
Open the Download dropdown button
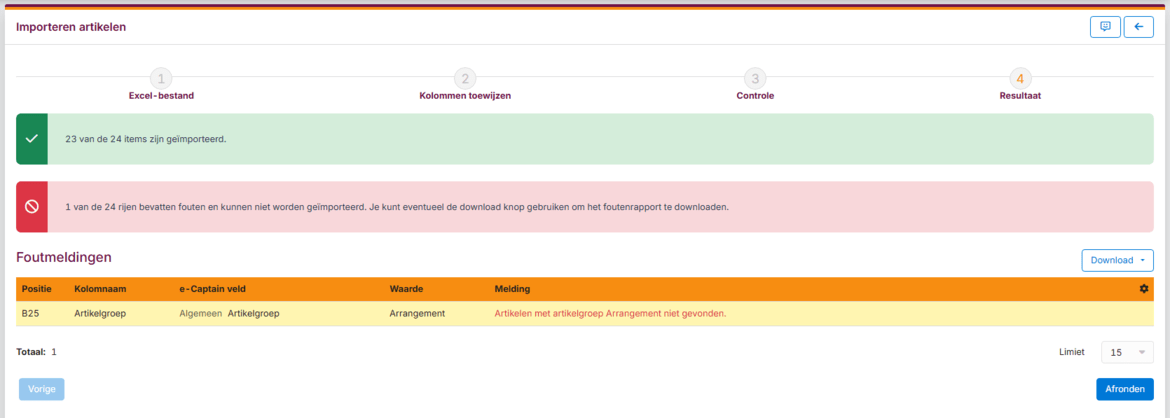[x=1117, y=260]
